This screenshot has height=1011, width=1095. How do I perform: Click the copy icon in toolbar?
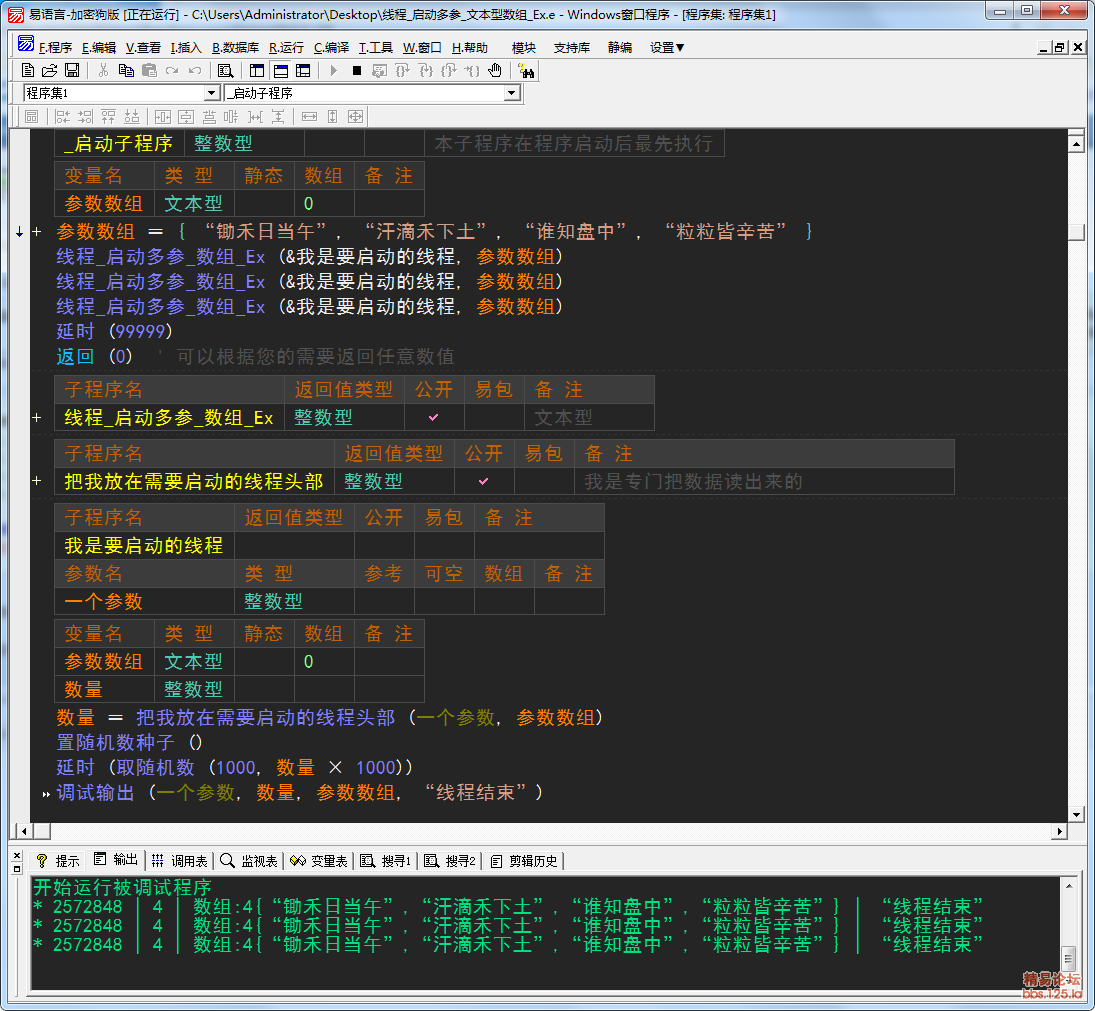click(126, 70)
